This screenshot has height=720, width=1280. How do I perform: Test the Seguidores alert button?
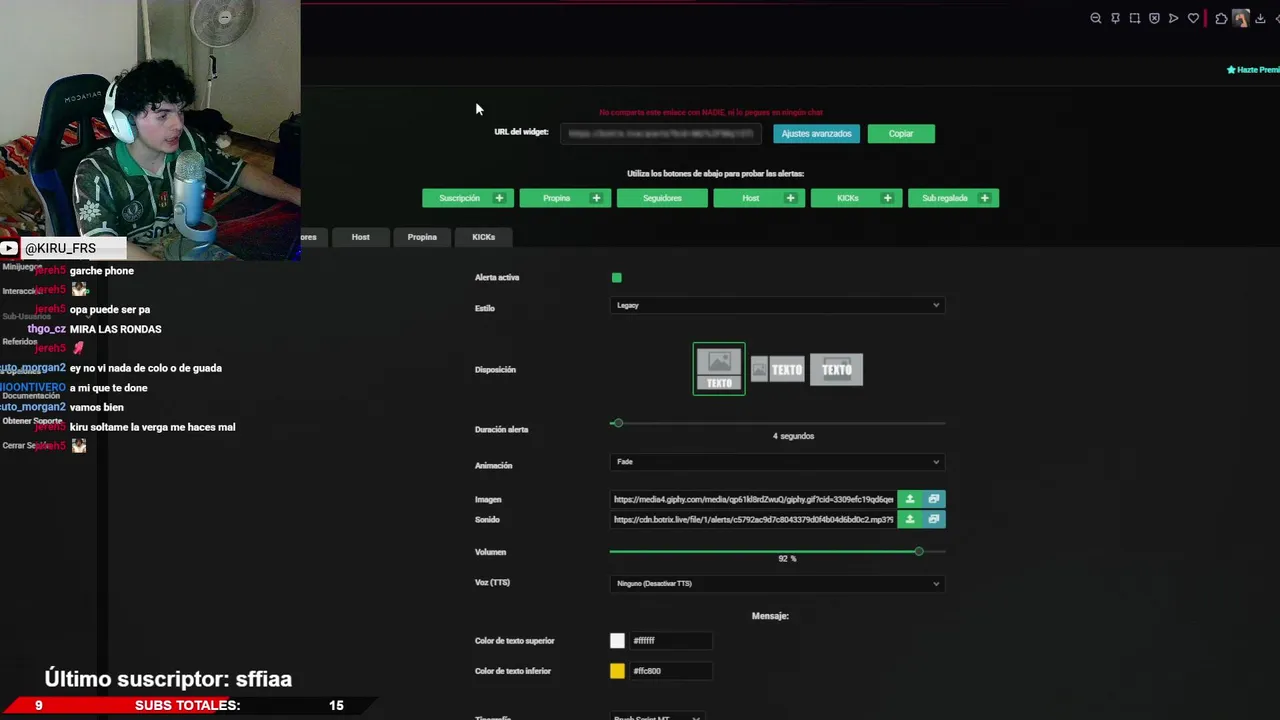pos(662,198)
